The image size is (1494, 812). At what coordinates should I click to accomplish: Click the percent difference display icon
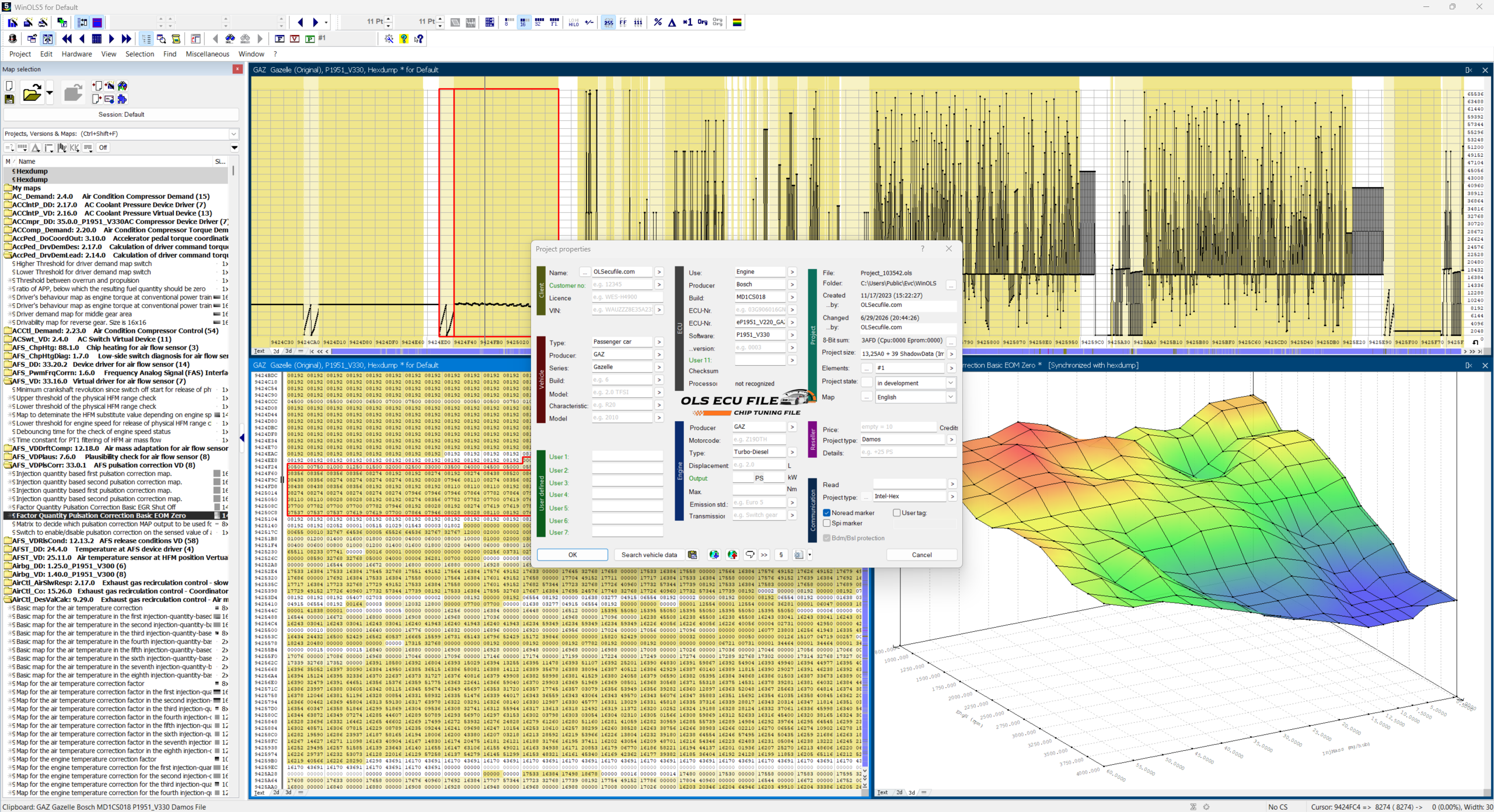658,22
